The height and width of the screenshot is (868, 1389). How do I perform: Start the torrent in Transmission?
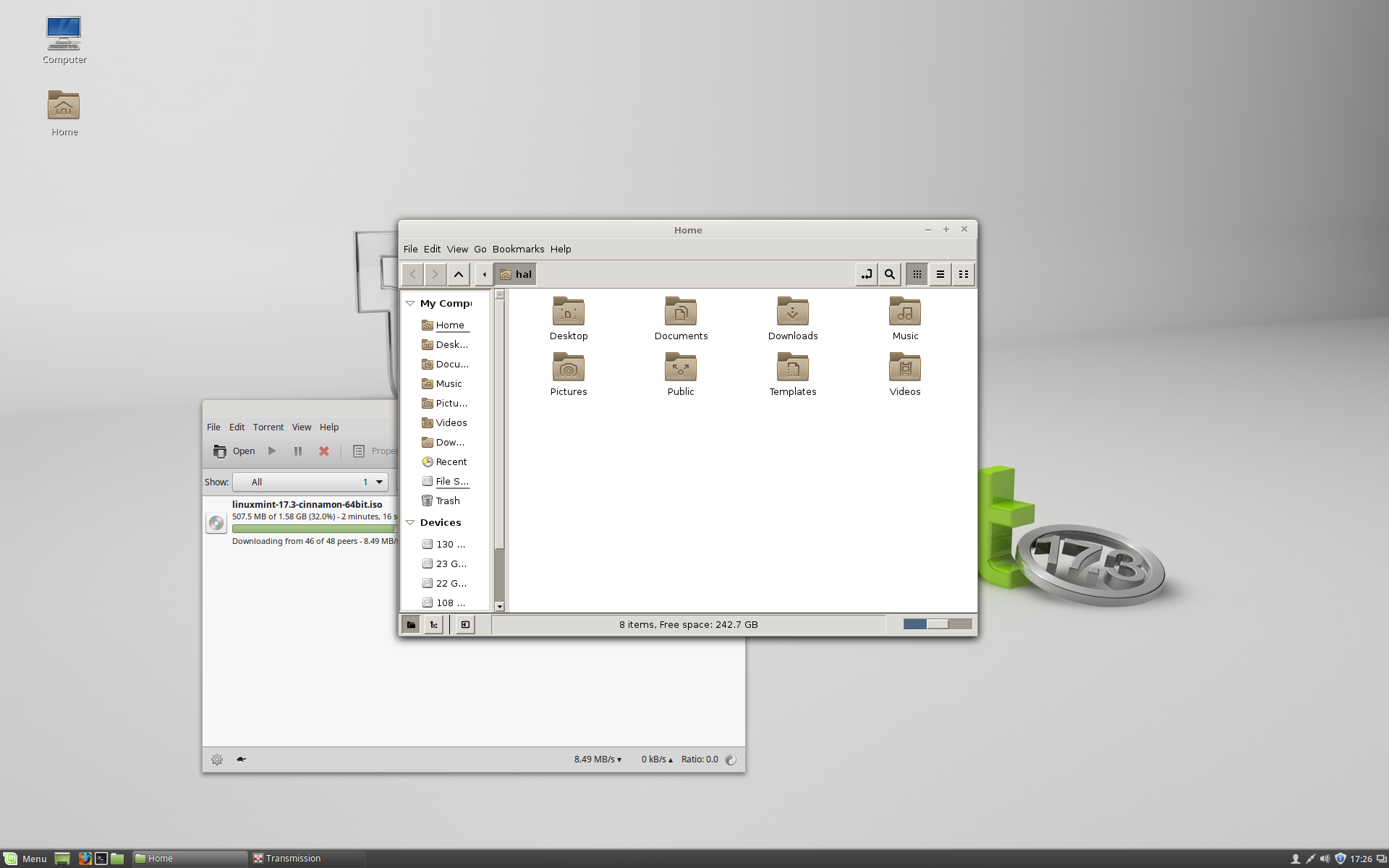coord(272,451)
